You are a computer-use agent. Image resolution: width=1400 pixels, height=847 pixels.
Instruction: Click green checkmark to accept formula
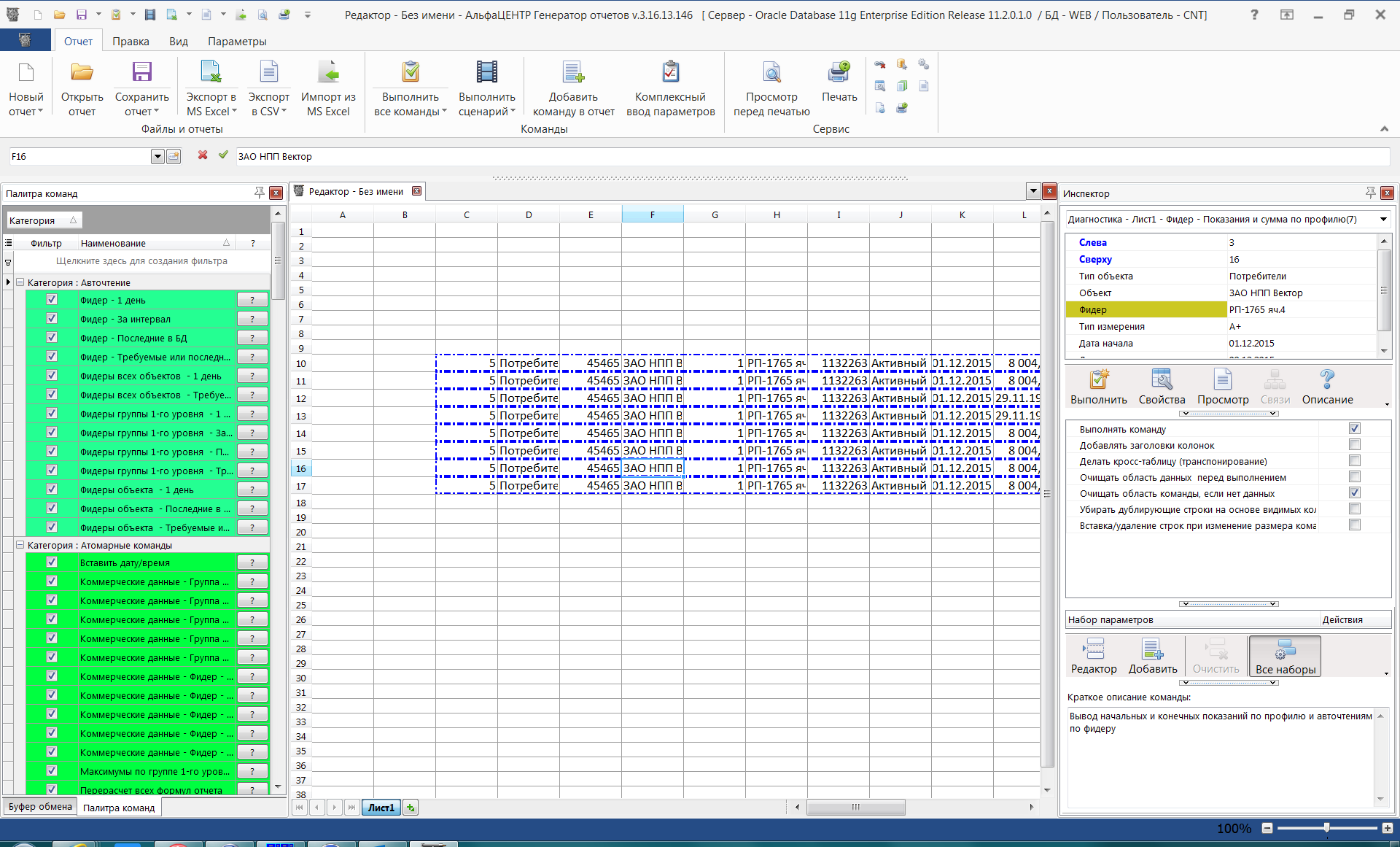(223, 155)
